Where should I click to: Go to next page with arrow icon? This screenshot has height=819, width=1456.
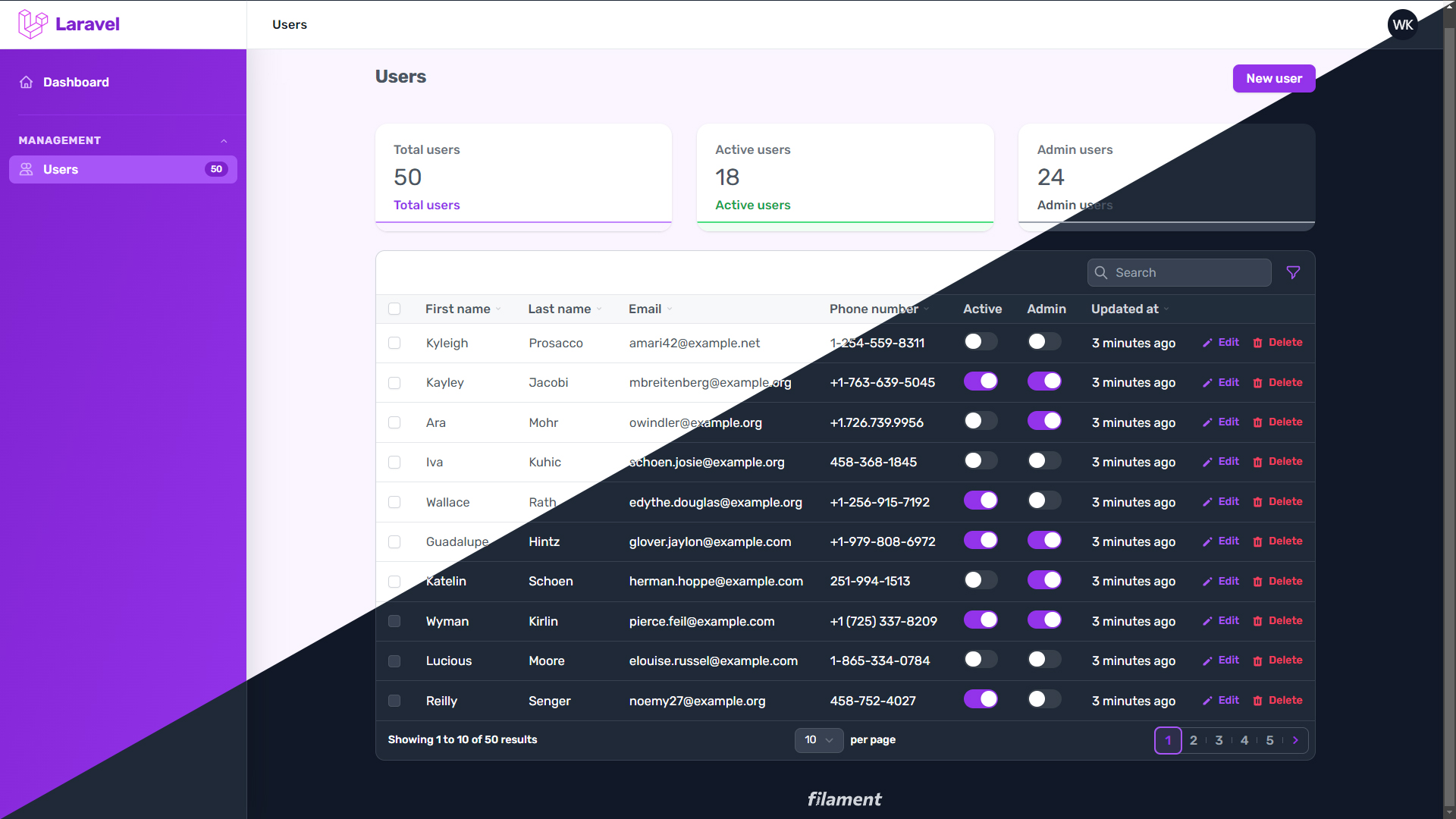tap(1295, 740)
